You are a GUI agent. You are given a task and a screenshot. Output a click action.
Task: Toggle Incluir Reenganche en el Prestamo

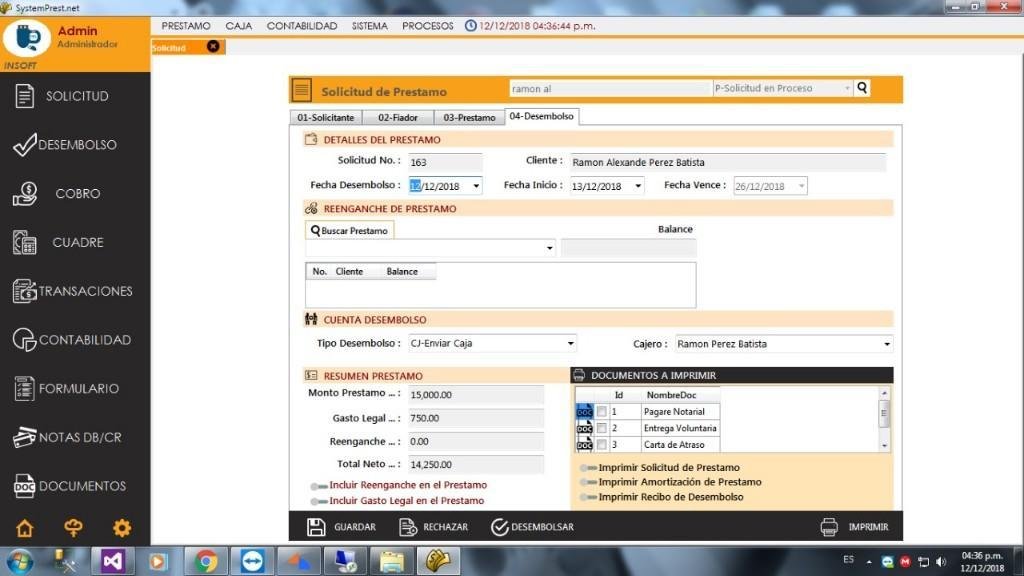coord(319,486)
